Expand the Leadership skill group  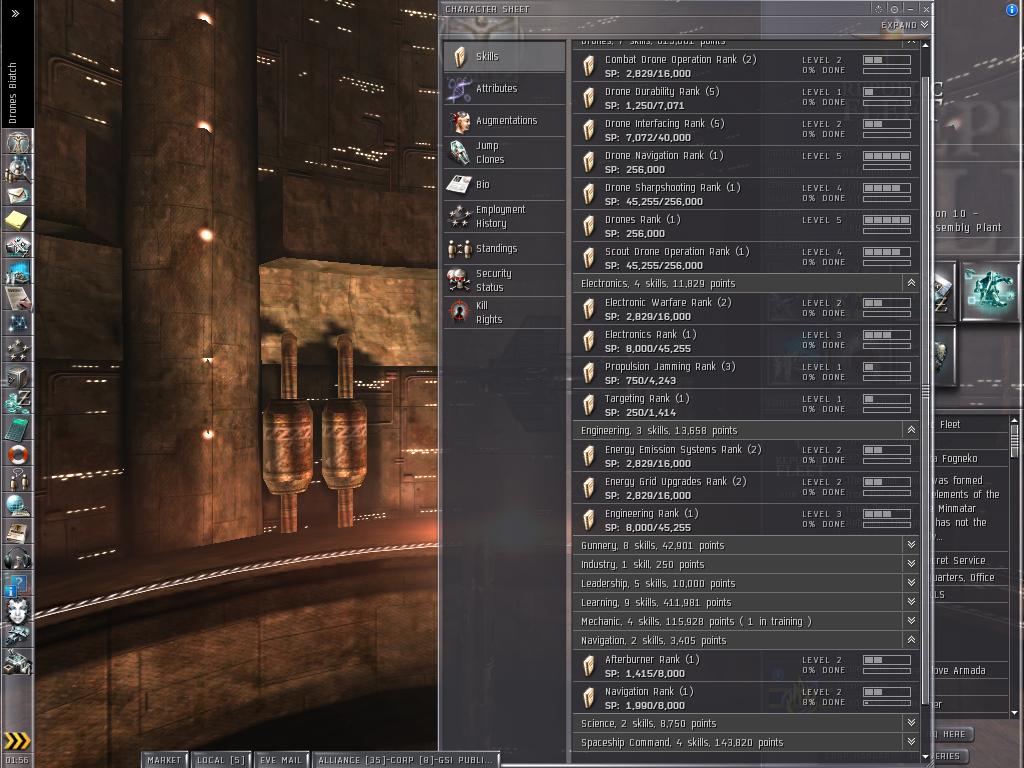pyautogui.click(x=911, y=583)
